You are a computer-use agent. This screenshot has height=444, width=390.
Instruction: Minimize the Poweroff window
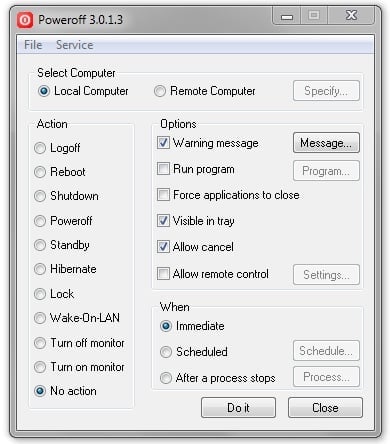point(287,16)
